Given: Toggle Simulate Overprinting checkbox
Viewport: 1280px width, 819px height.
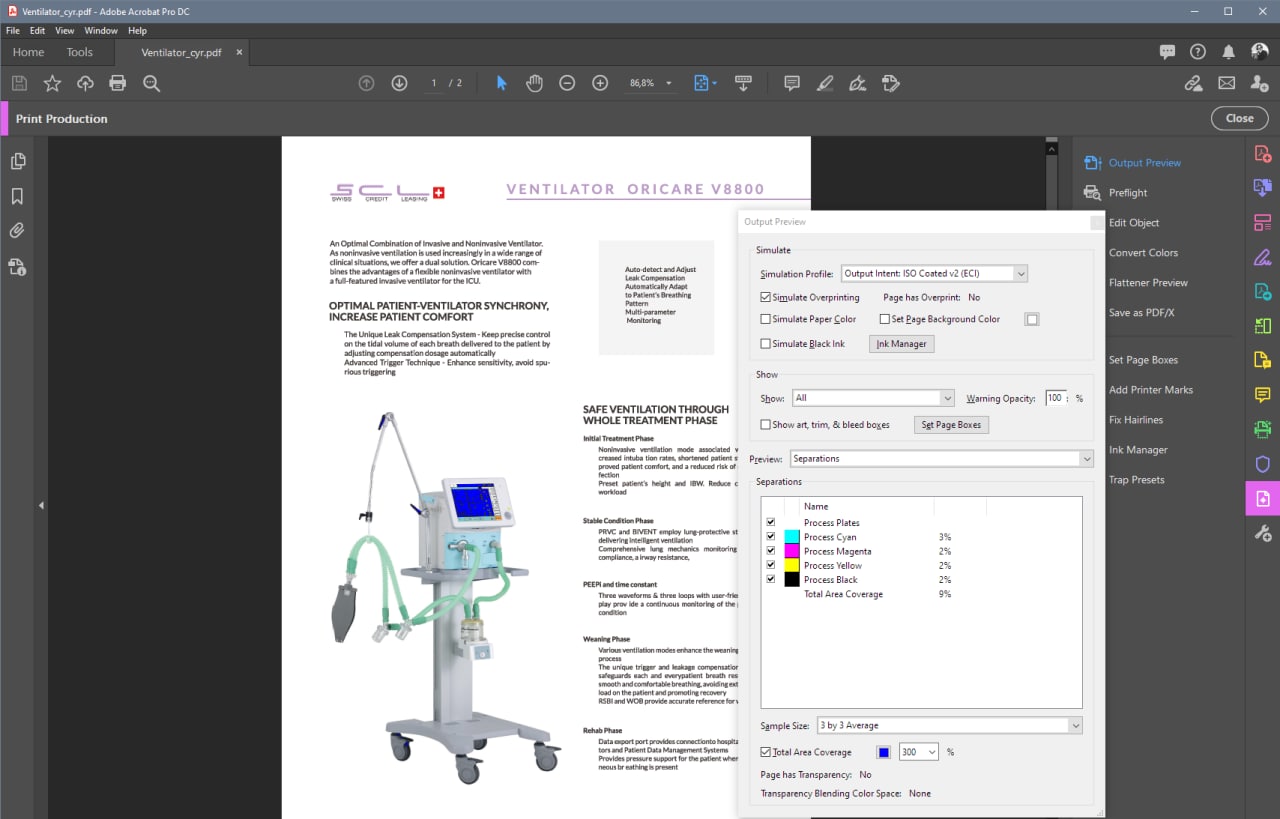Looking at the screenshot, I should (766, 297).
